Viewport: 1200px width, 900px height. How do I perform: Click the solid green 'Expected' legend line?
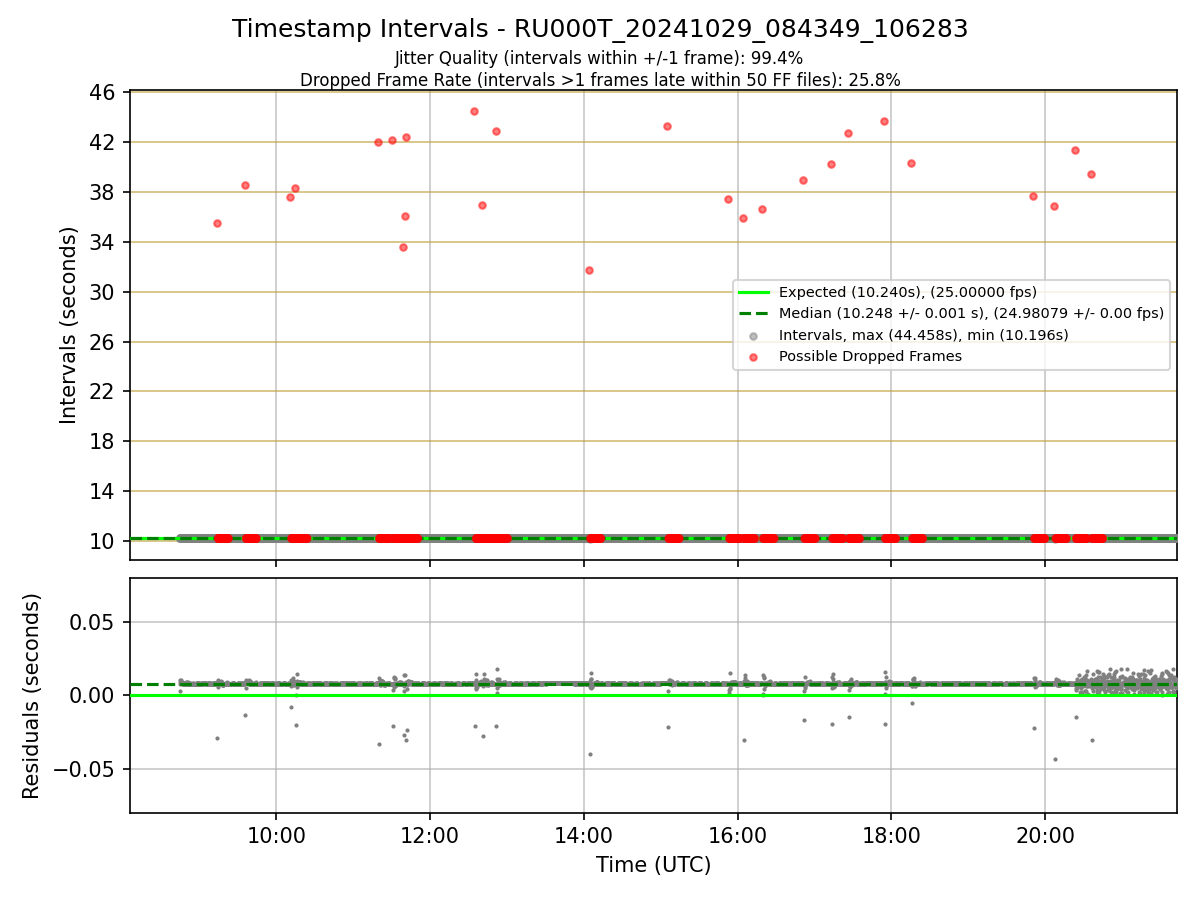[x=753, y=292]
